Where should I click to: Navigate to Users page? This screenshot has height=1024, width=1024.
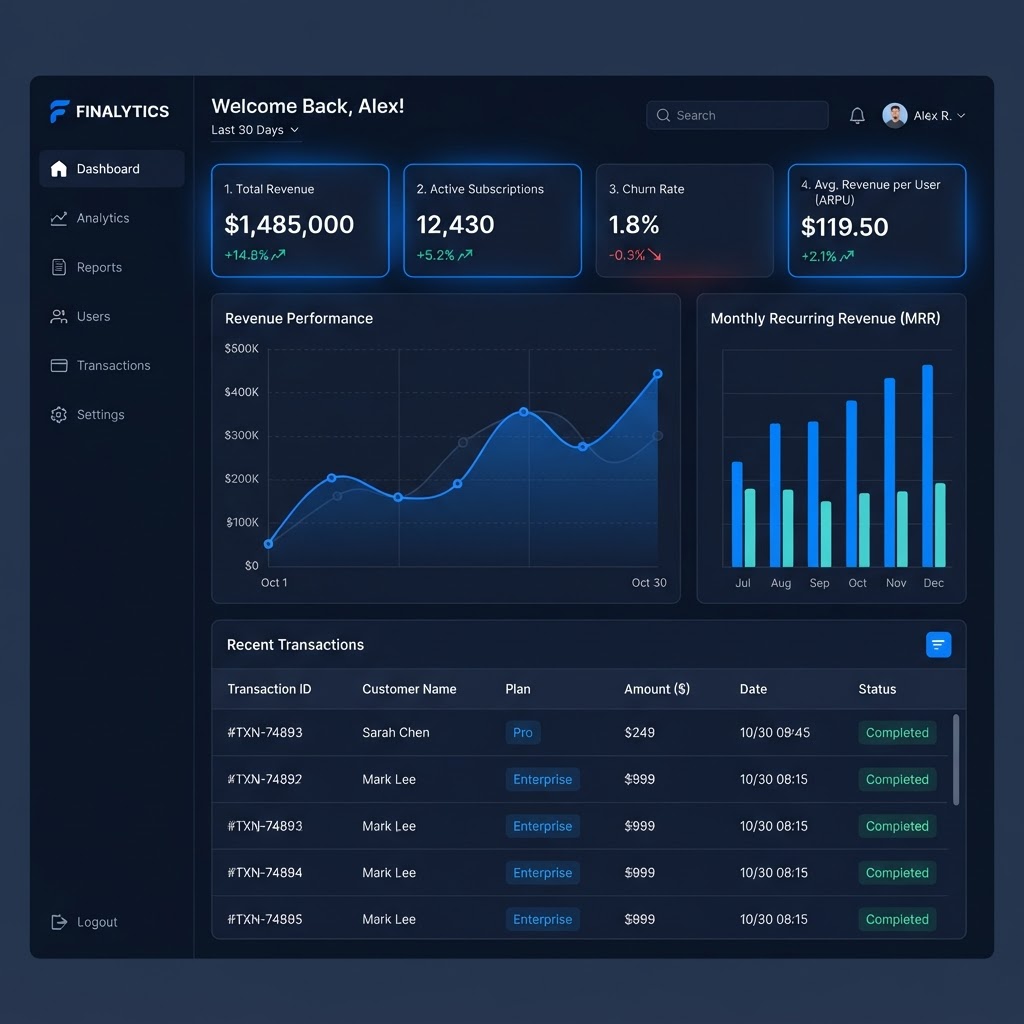coord(93,316)
